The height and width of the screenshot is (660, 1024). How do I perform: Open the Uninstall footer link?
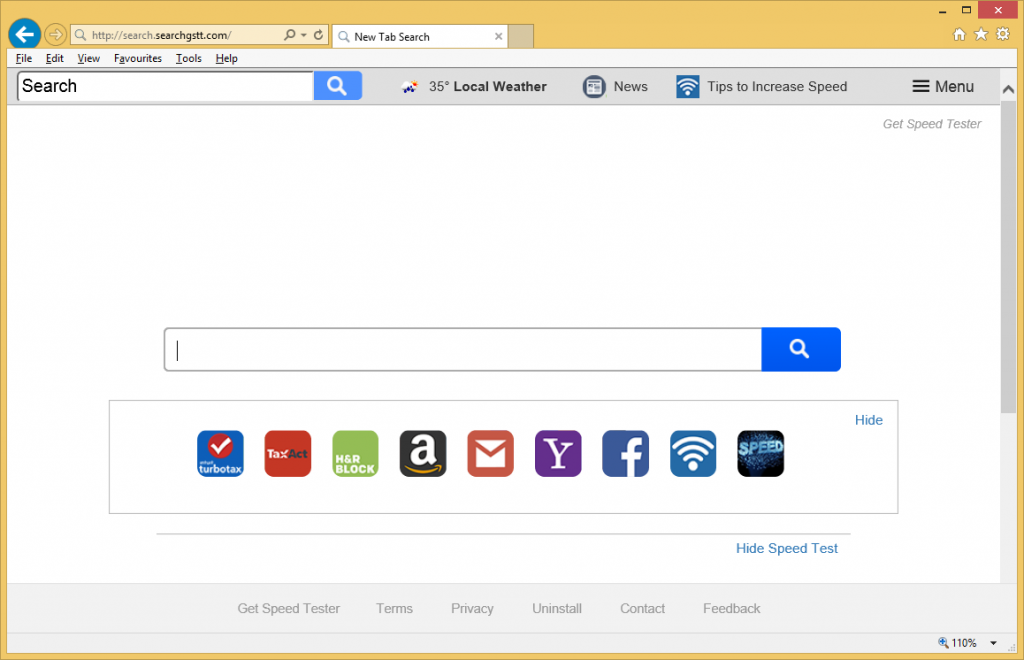557,608
